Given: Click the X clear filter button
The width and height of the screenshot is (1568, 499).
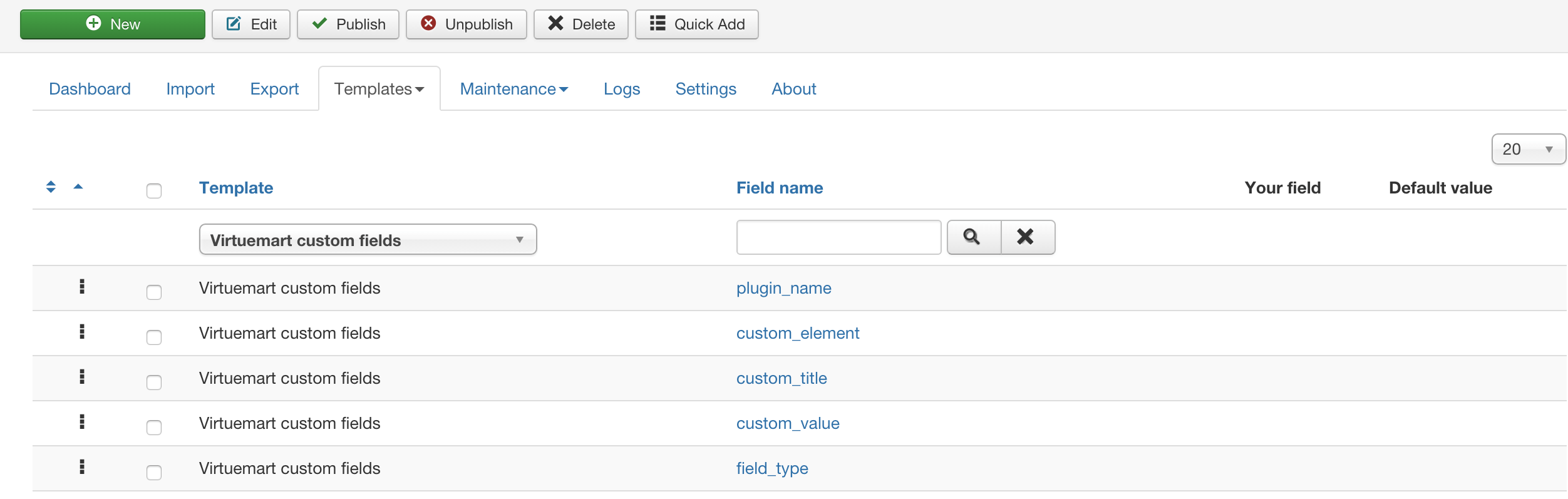Looking at the screenshot, I should (x=1028, y=237).
